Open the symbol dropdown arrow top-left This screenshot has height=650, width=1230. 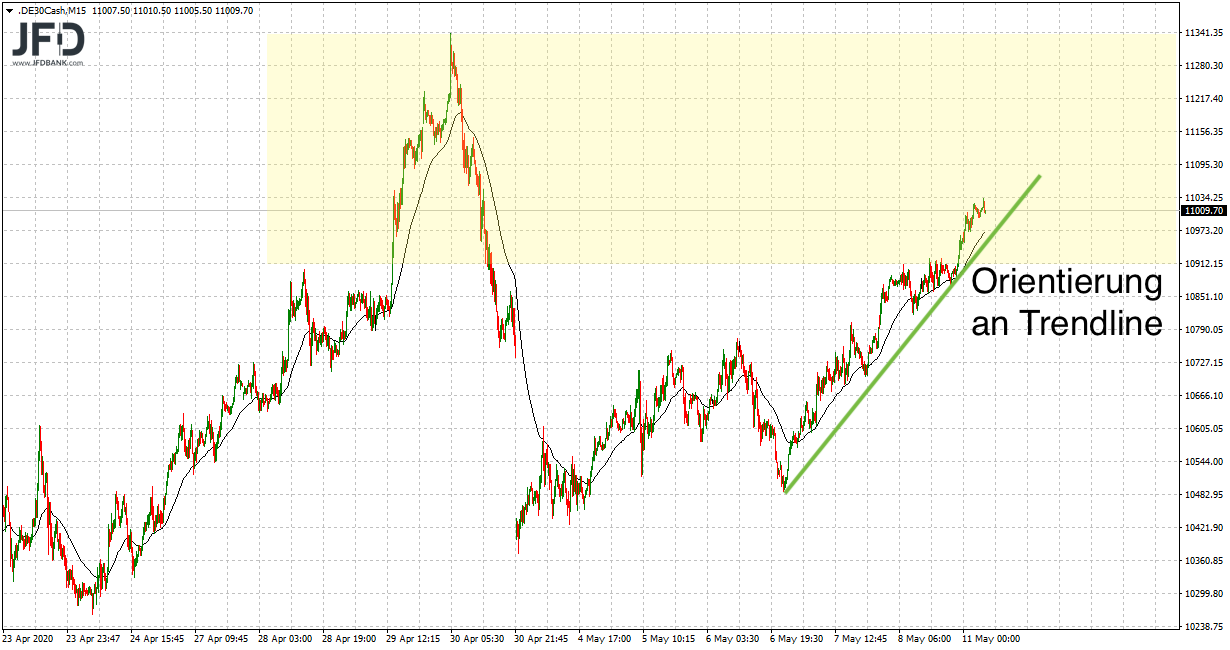[9, 8]
